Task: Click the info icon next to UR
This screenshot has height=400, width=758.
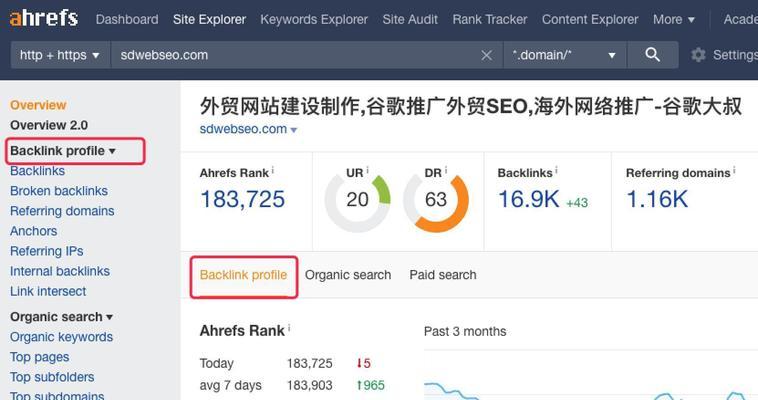Action: pos(367,170)
